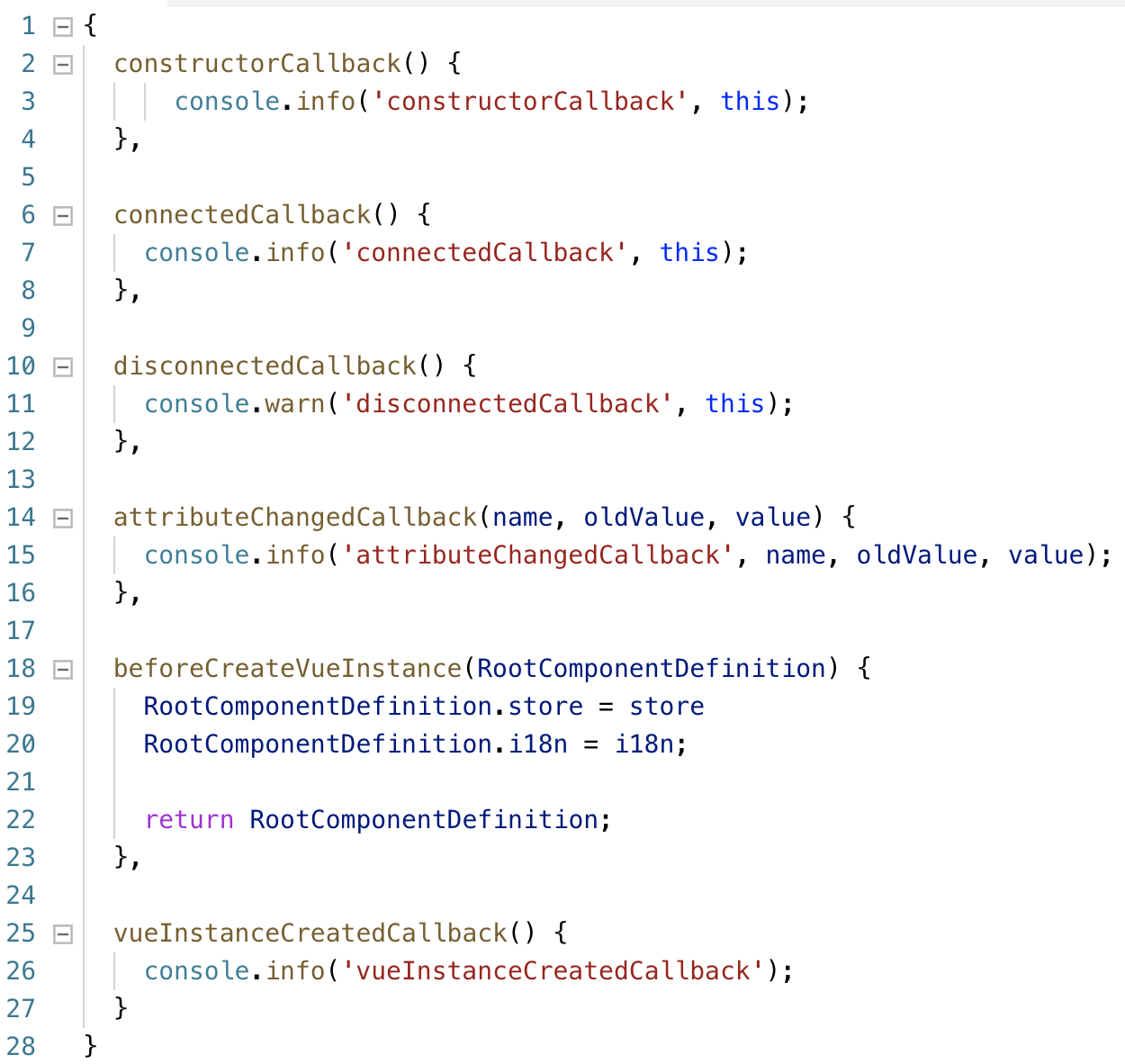Click the oldValue parameter on line 14
This screenshot has width=1125, height=1064.
tap(643, 518)
